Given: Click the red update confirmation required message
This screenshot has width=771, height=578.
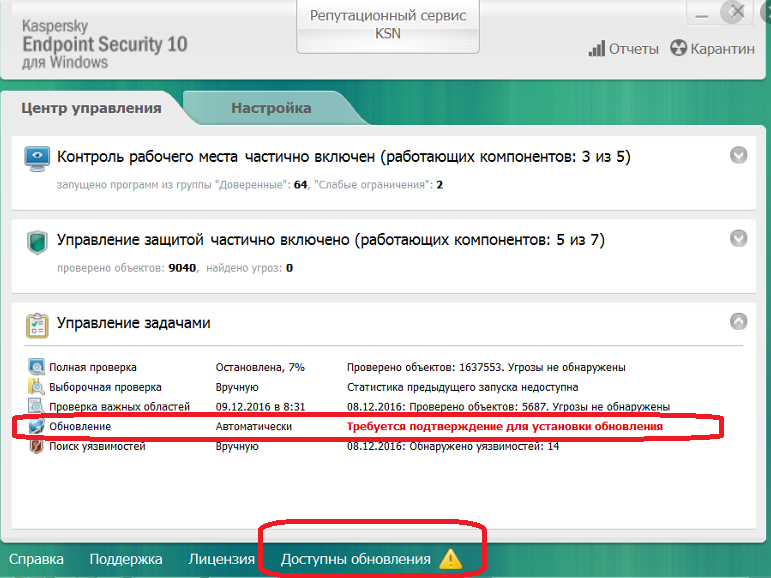Looking at the screenshot, I should (x=505, y=426).
